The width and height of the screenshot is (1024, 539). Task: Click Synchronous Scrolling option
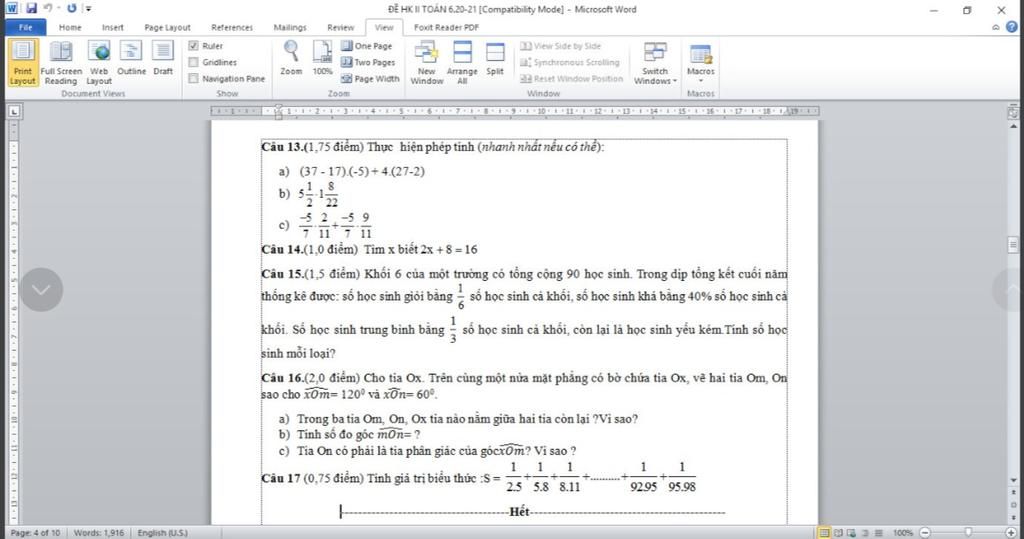tap(570, 62)
